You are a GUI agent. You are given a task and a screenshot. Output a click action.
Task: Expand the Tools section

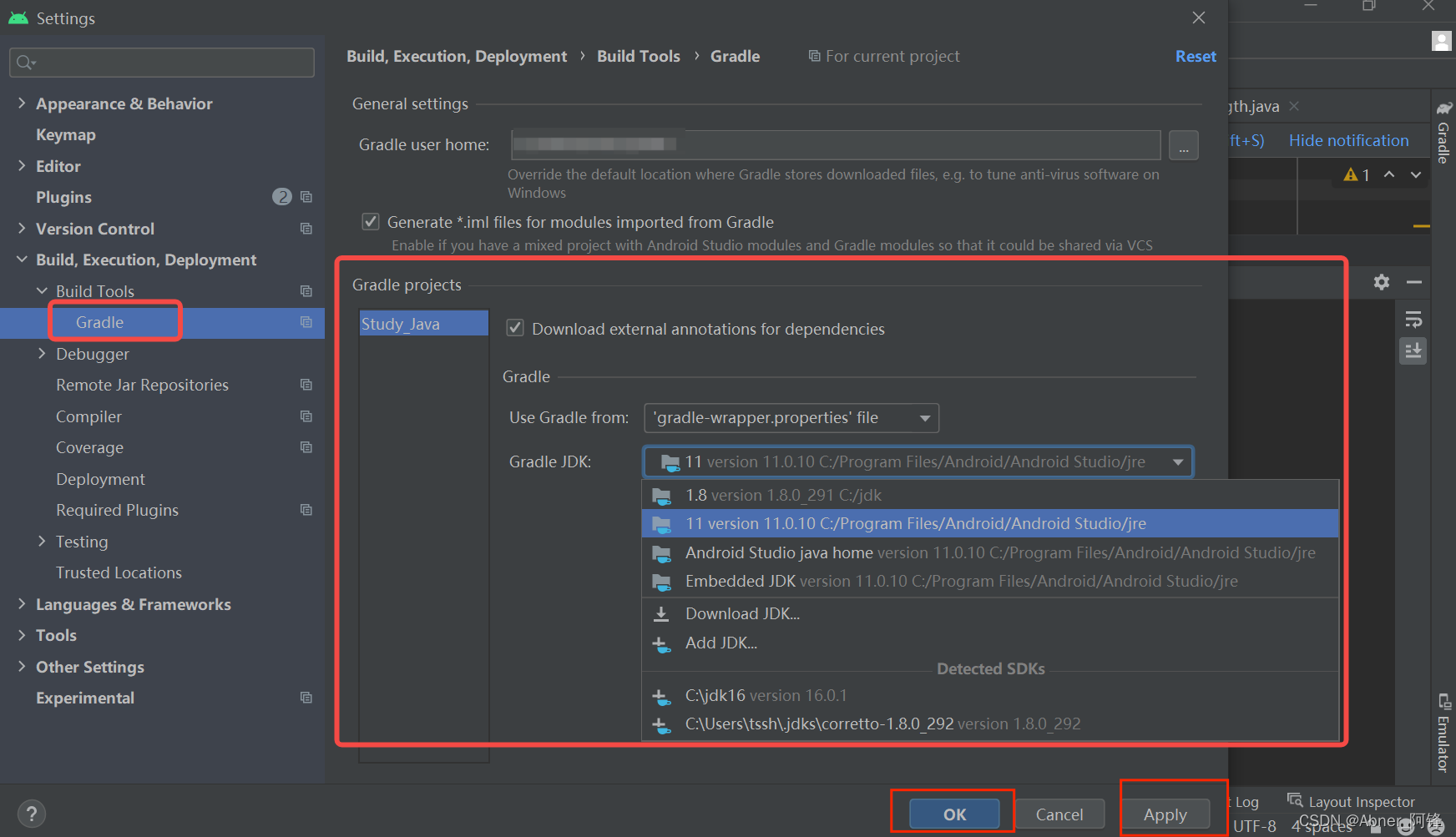22,635
